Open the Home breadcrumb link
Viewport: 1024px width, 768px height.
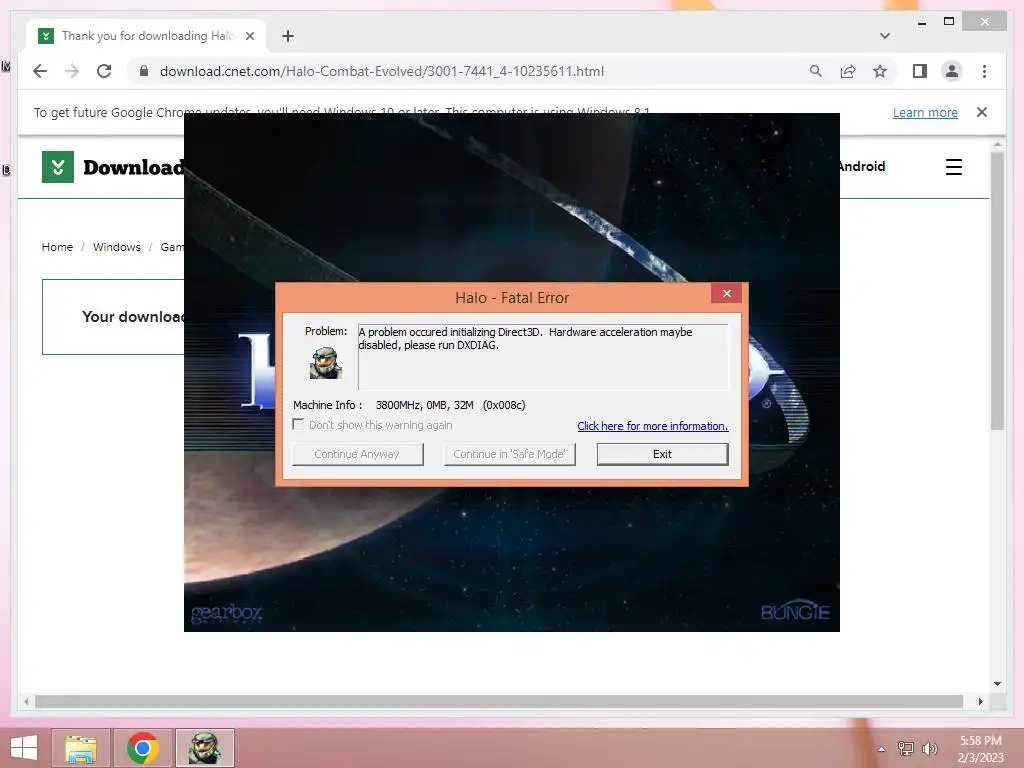click(x=57, y=247)
